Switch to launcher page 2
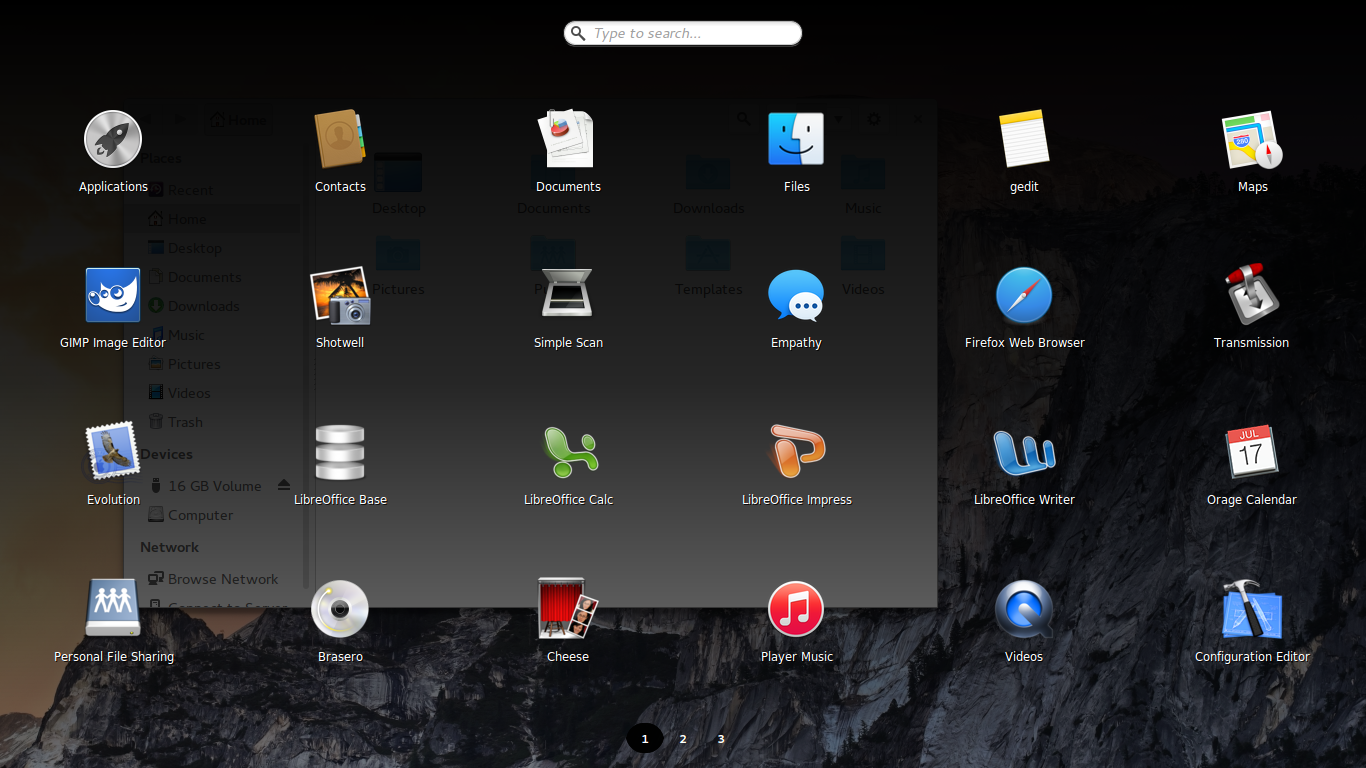 683,739
